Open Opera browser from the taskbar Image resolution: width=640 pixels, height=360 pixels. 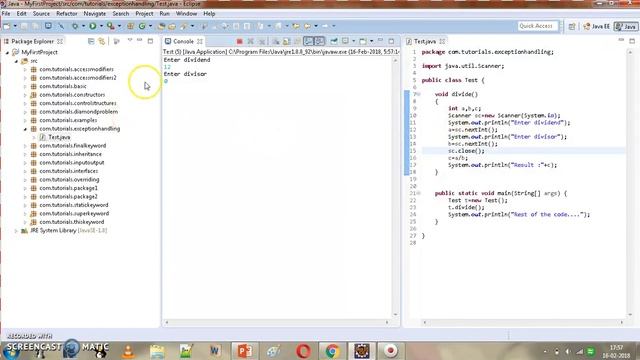pos(303,351)
